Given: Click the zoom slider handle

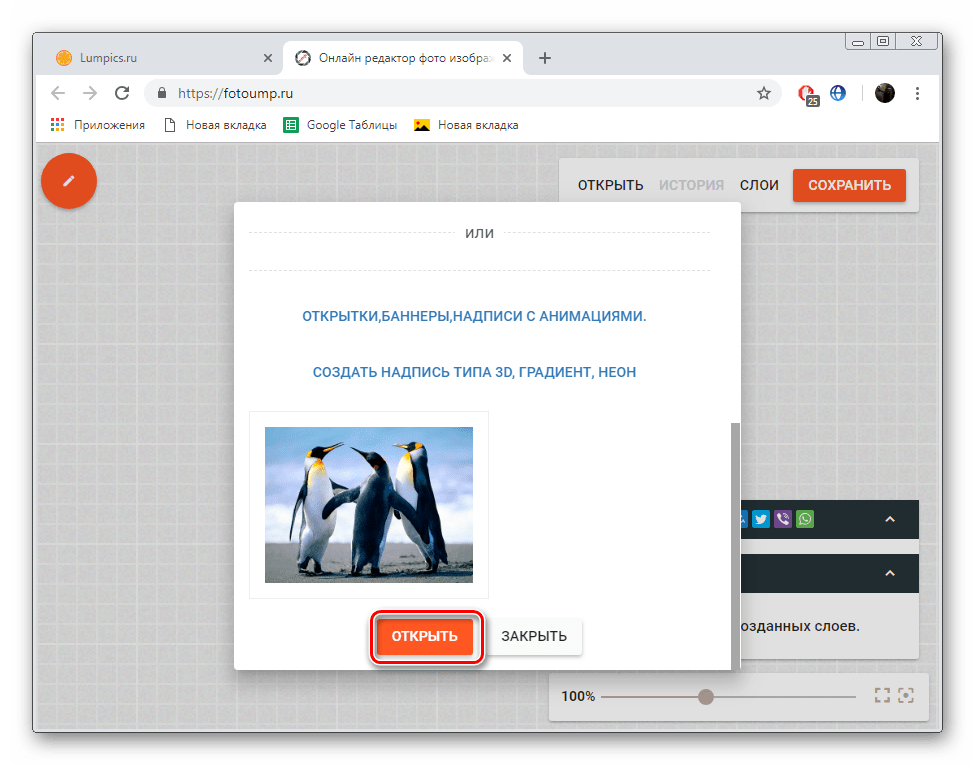Looking at the screenshot, I should pos(706,696).
